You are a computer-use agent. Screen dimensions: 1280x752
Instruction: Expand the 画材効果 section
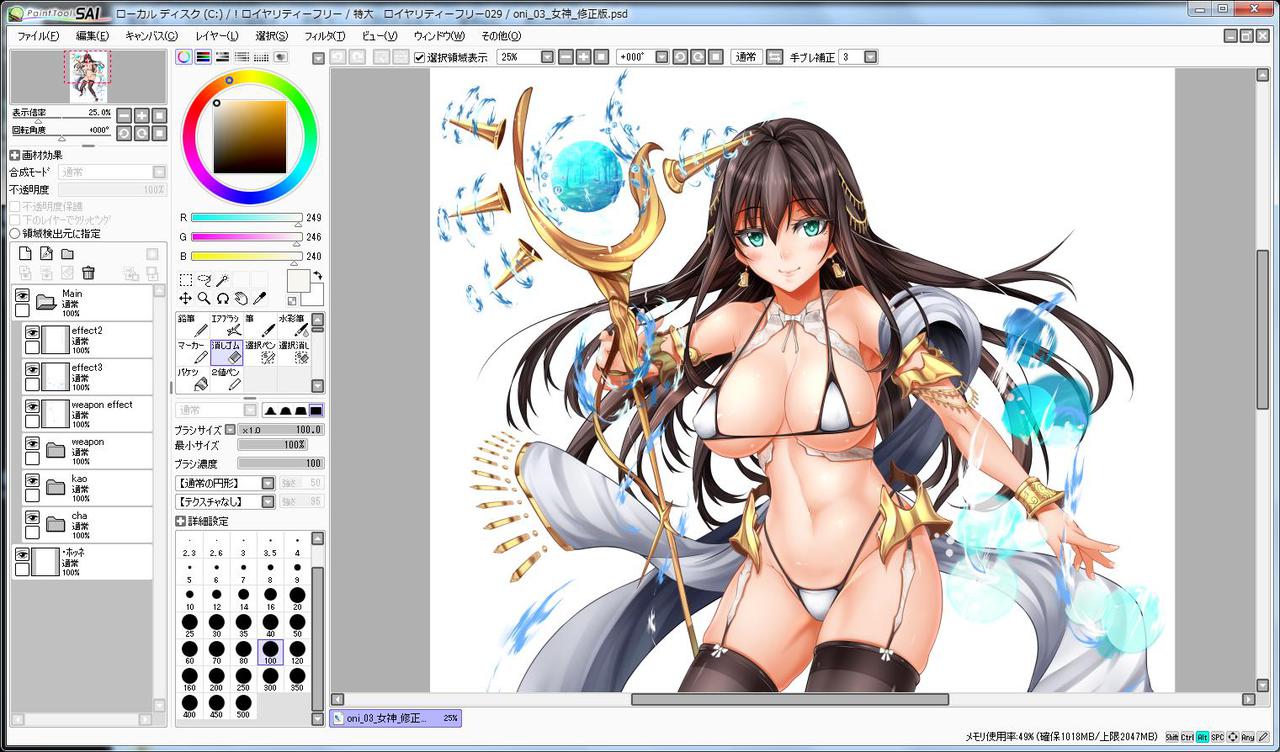(x=15, y=155)
